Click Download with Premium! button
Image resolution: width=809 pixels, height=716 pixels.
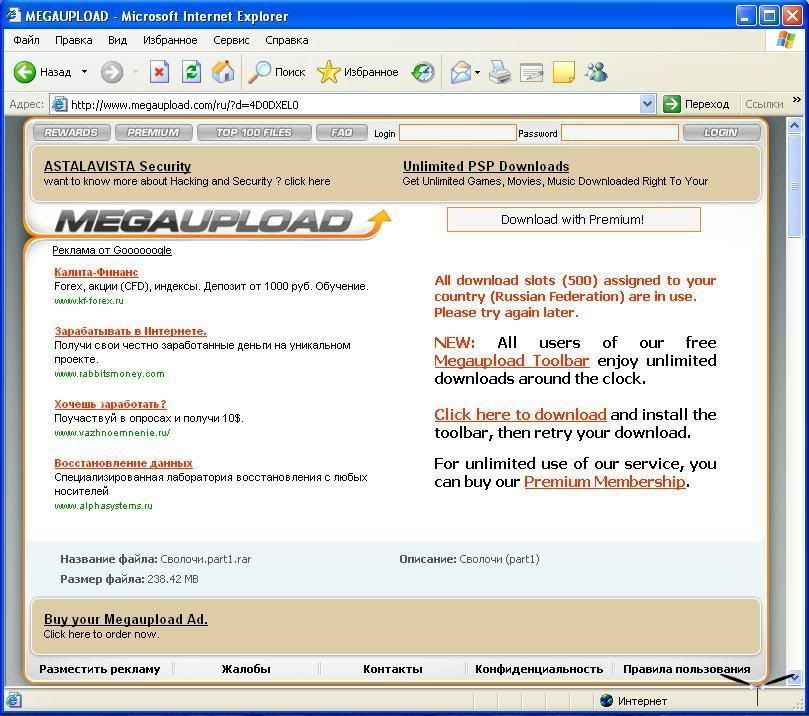573,220
